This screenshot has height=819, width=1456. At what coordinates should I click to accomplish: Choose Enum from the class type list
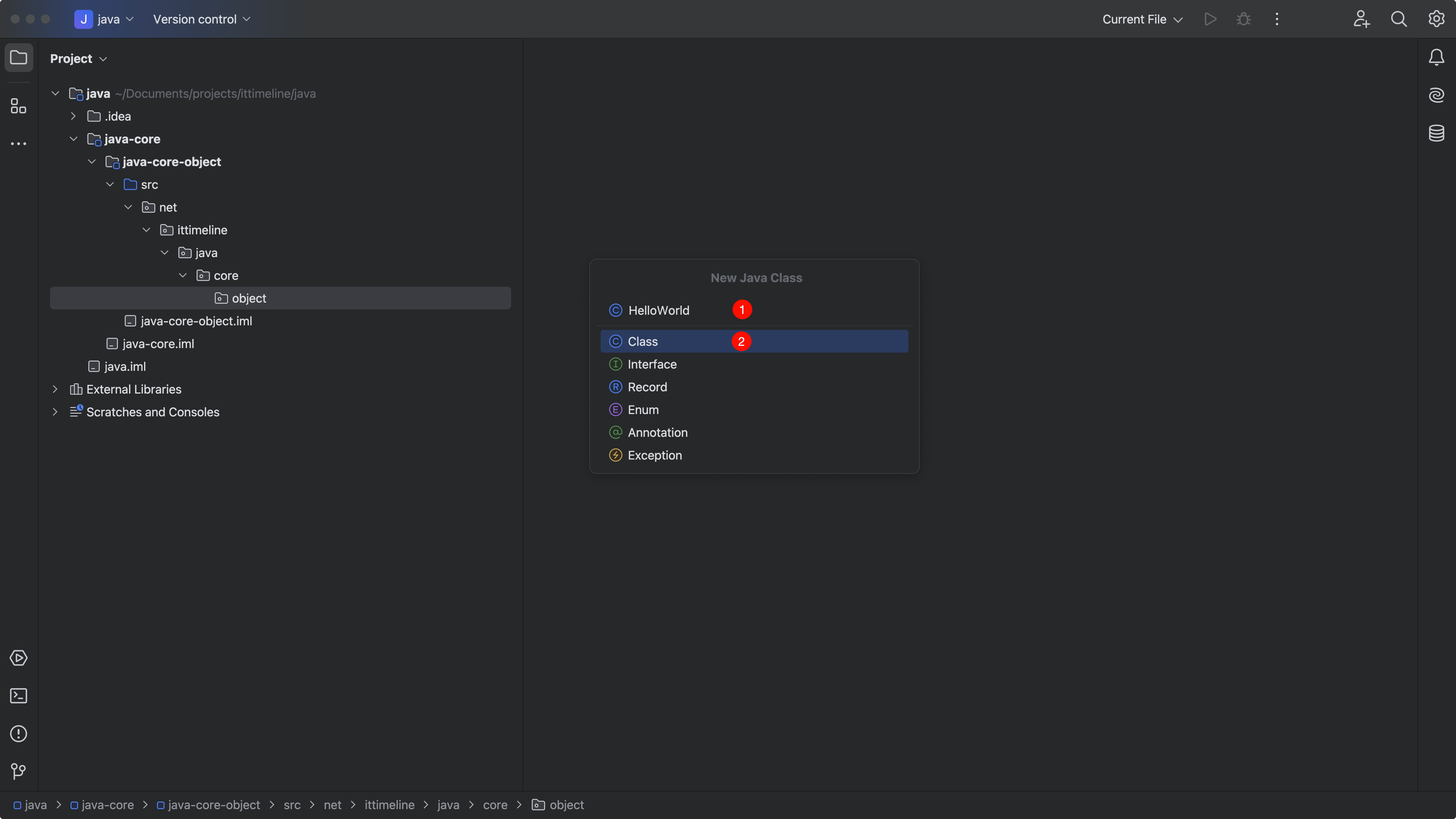[643, 410]
